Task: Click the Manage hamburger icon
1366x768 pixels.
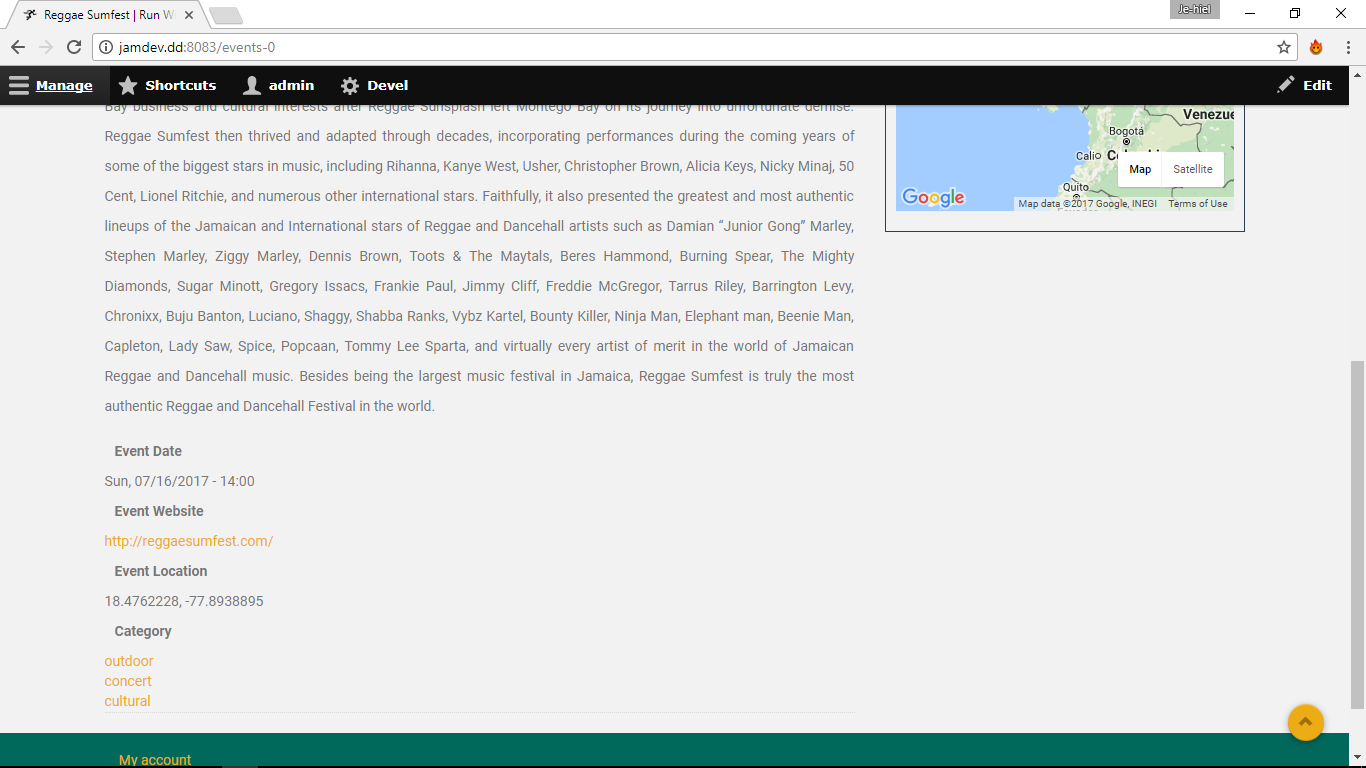Action: pos(19,85)
